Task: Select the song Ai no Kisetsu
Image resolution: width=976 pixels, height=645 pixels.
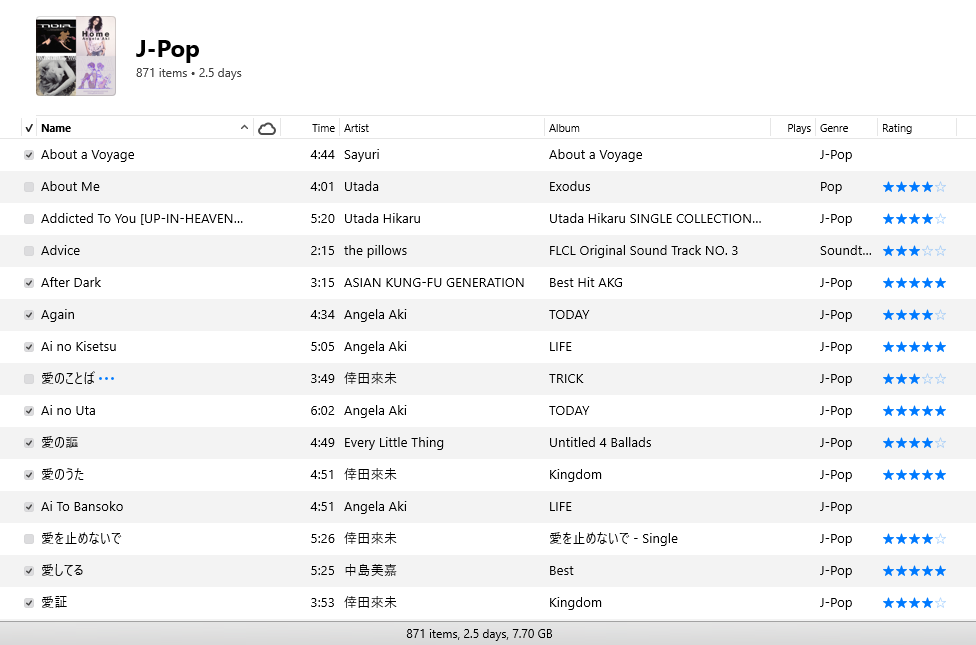Action: tap(78, 347)
